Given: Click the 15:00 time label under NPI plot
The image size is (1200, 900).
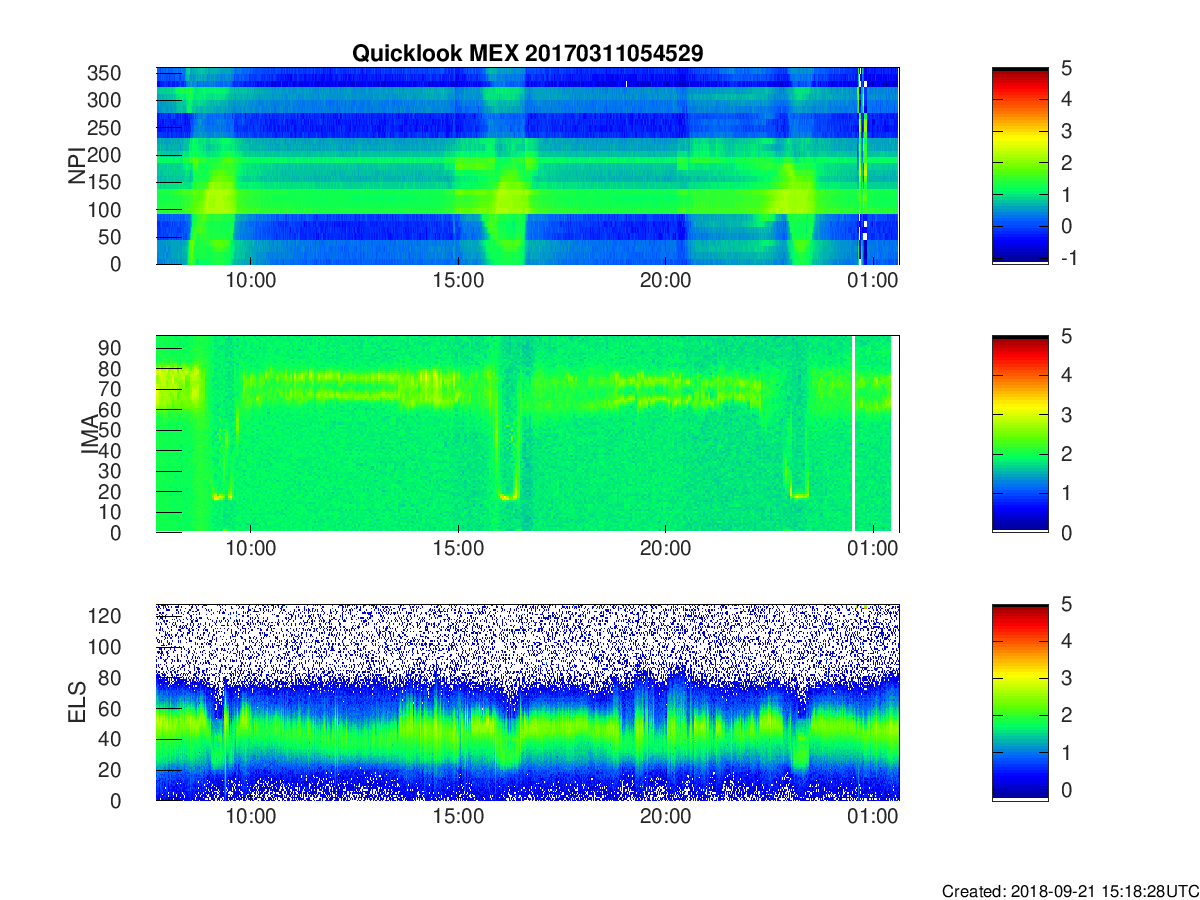Looking at the screenshot, I should (458, 282).
